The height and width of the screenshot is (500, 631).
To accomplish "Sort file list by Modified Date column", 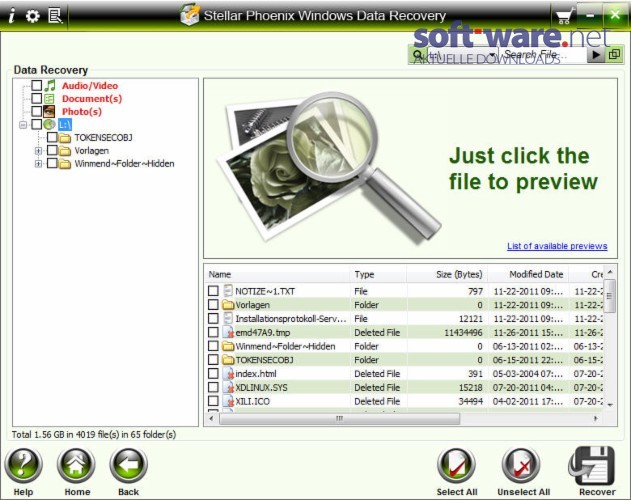I will [x=528, y=275].
